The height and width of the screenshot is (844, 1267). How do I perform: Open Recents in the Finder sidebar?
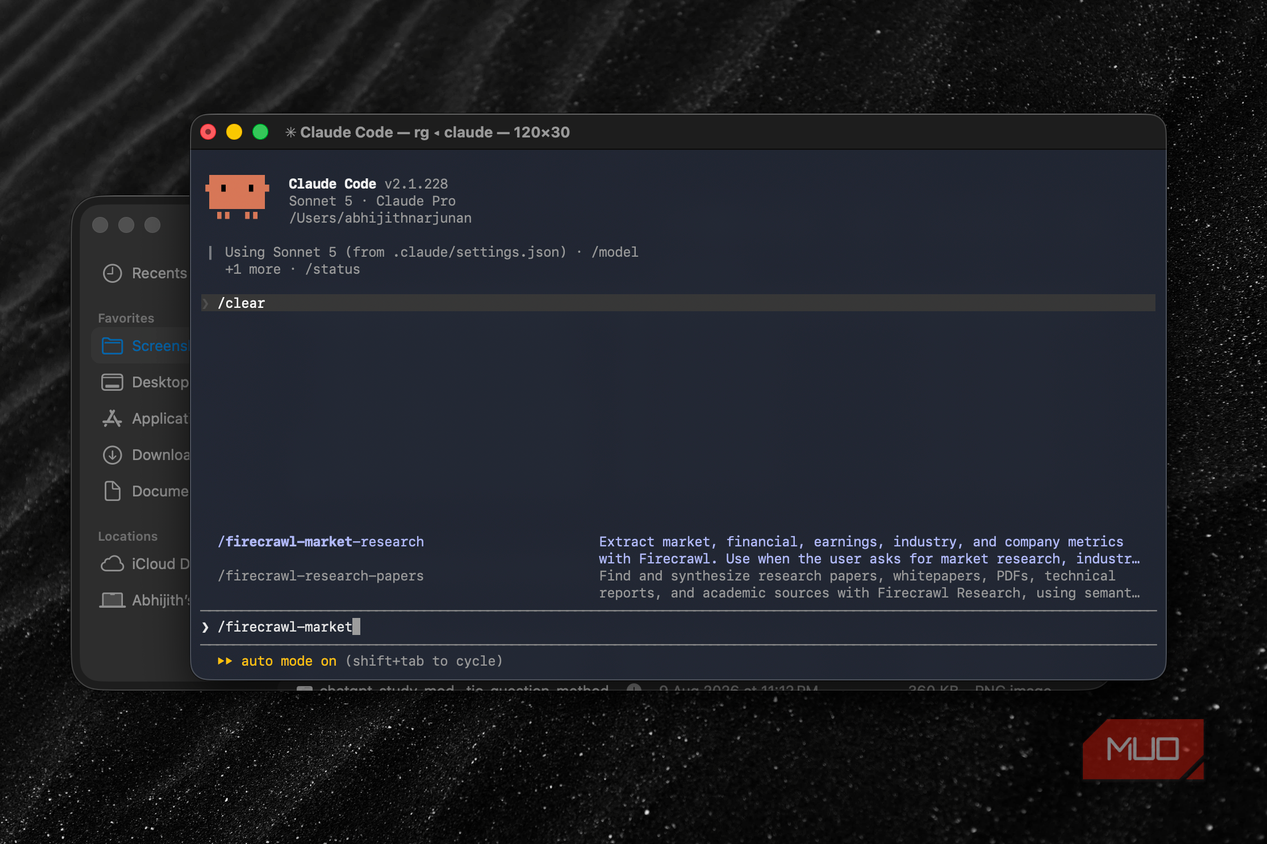145,273
